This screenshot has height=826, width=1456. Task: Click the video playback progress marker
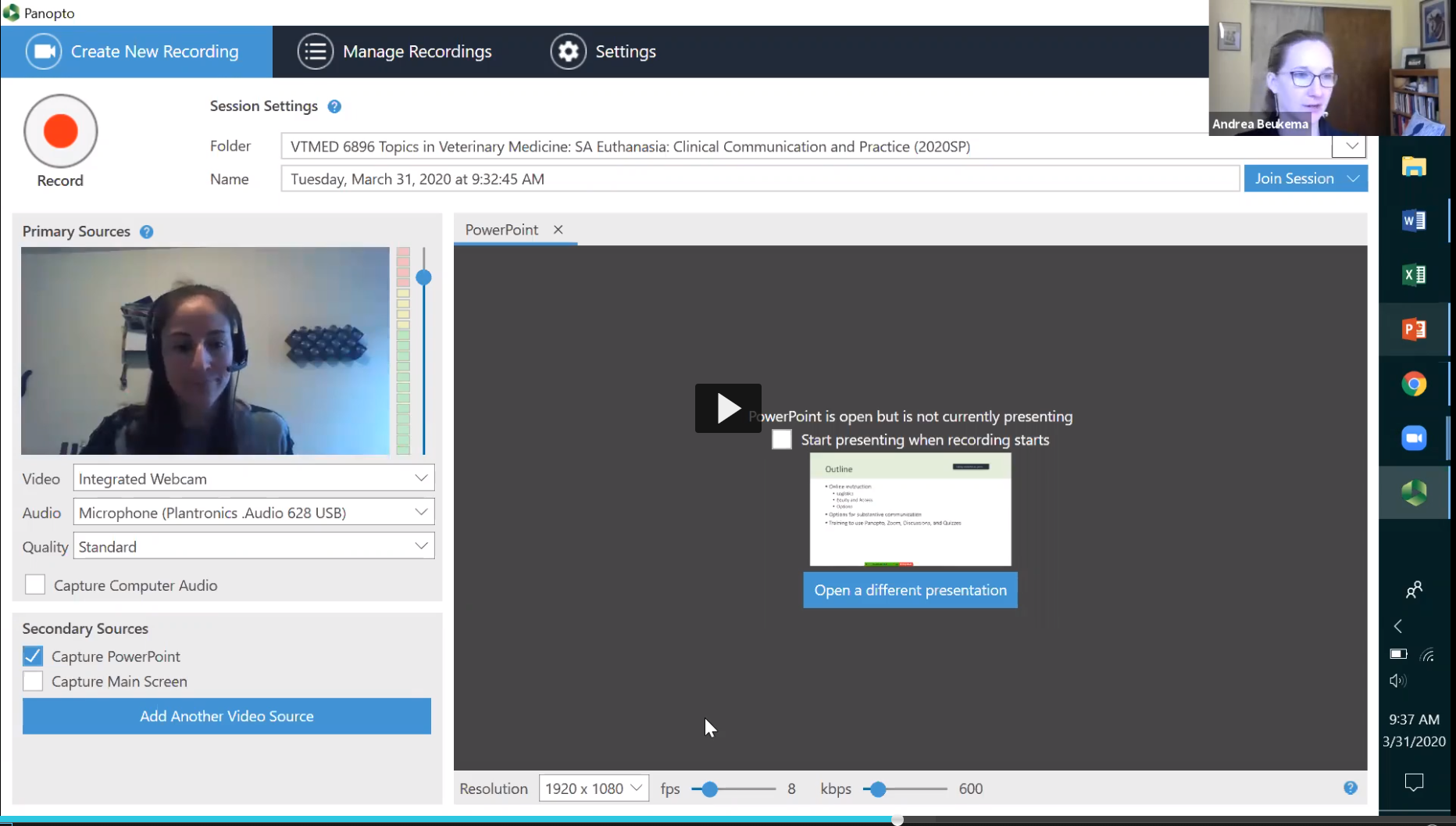tap(898, 820)
